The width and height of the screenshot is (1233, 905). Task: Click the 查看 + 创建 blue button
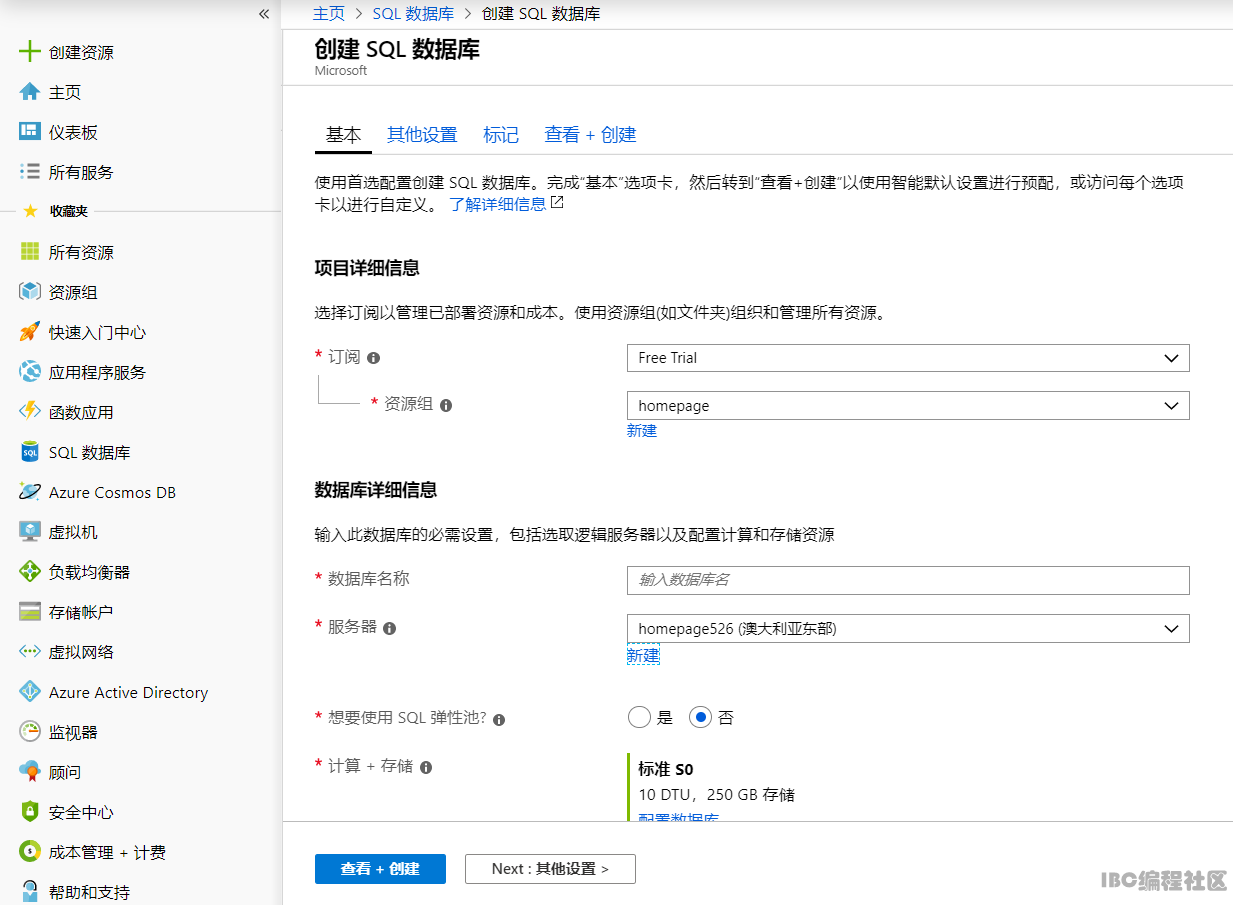coord(380,869)
